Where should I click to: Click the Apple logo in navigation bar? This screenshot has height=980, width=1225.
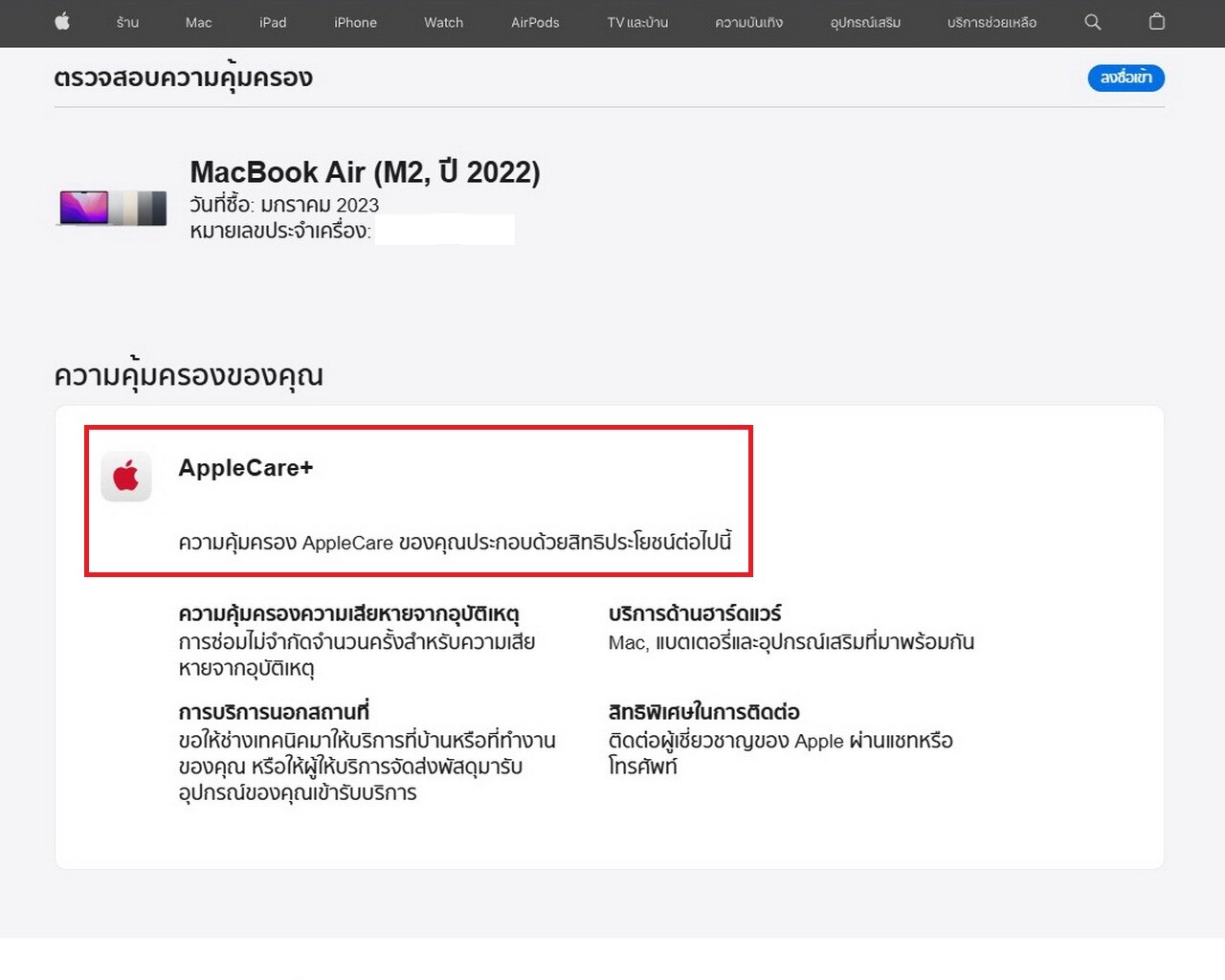(62, 22)
